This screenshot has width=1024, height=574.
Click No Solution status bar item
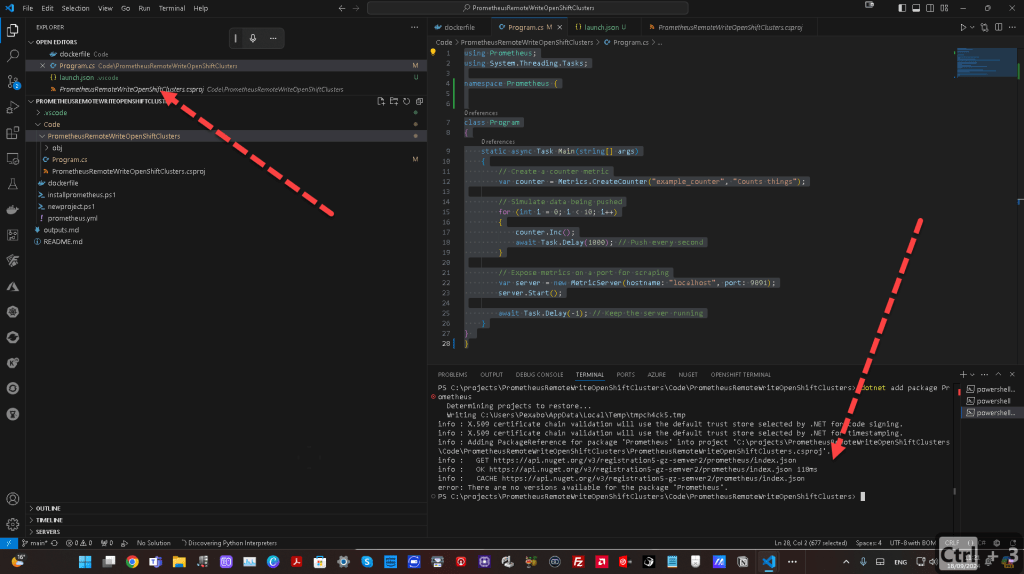[153, 543]
